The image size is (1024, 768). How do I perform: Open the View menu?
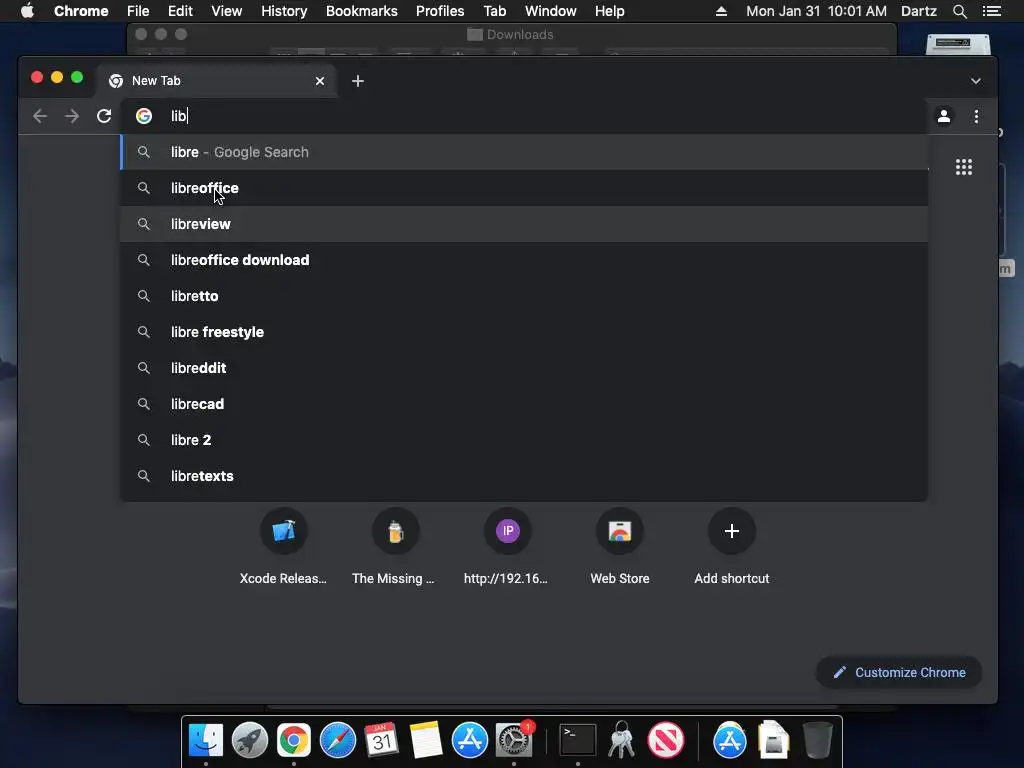click(227, 11)
